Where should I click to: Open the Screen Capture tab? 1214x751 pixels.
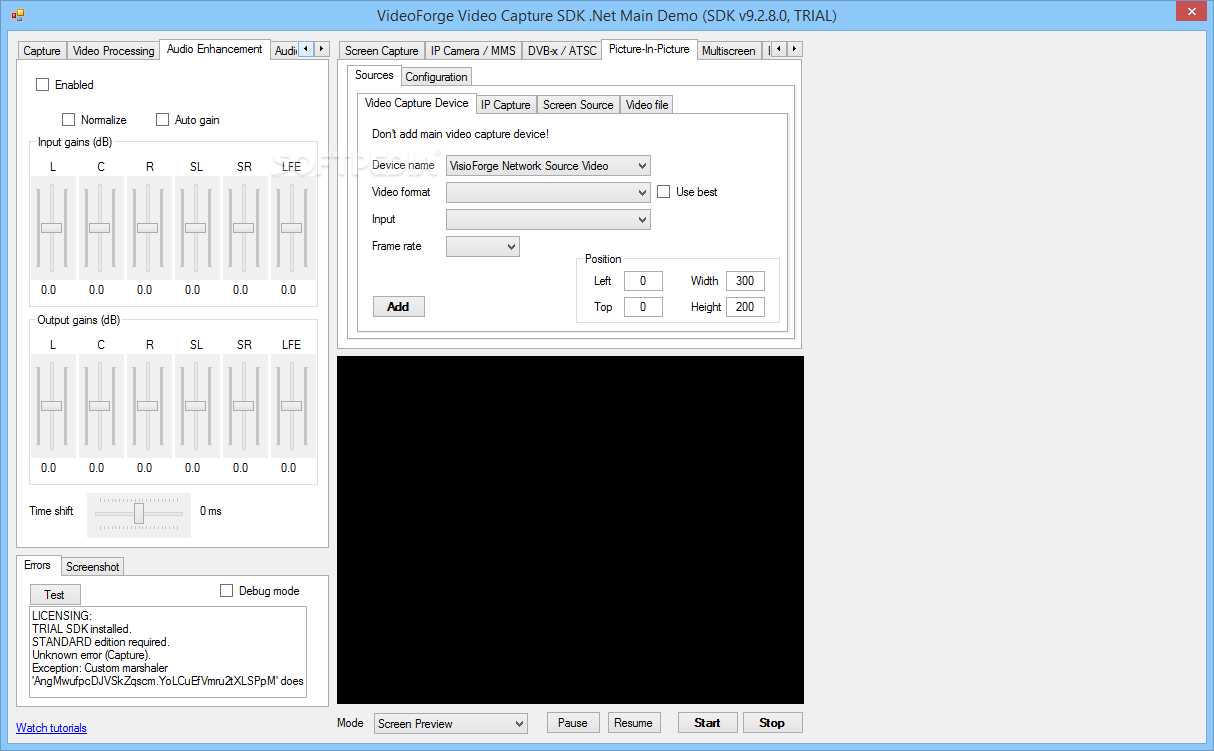(382, 51)
